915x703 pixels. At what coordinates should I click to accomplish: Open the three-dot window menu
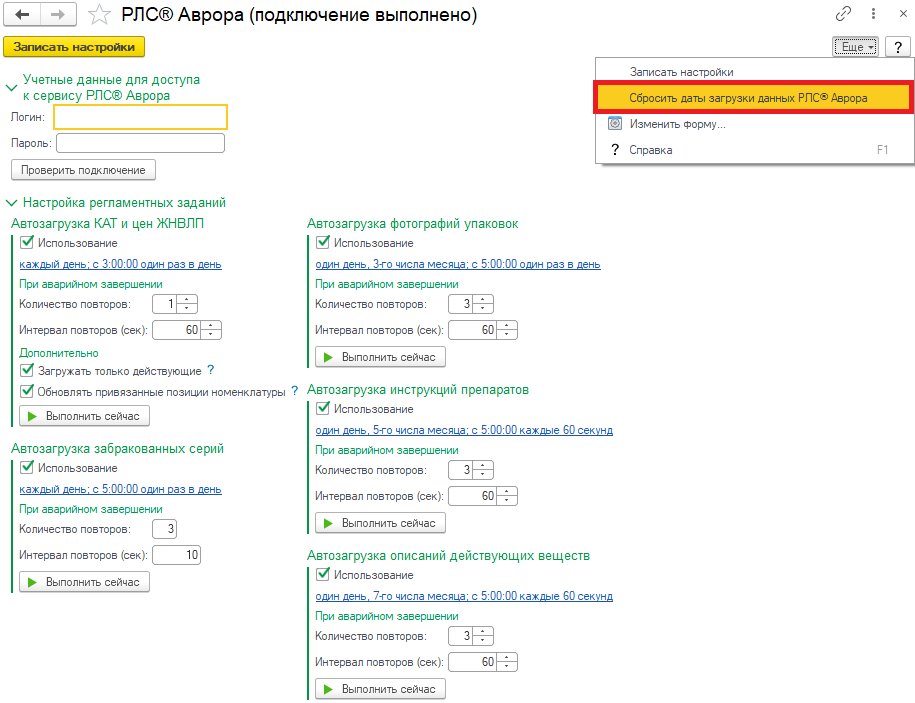(x=873, y=14)
